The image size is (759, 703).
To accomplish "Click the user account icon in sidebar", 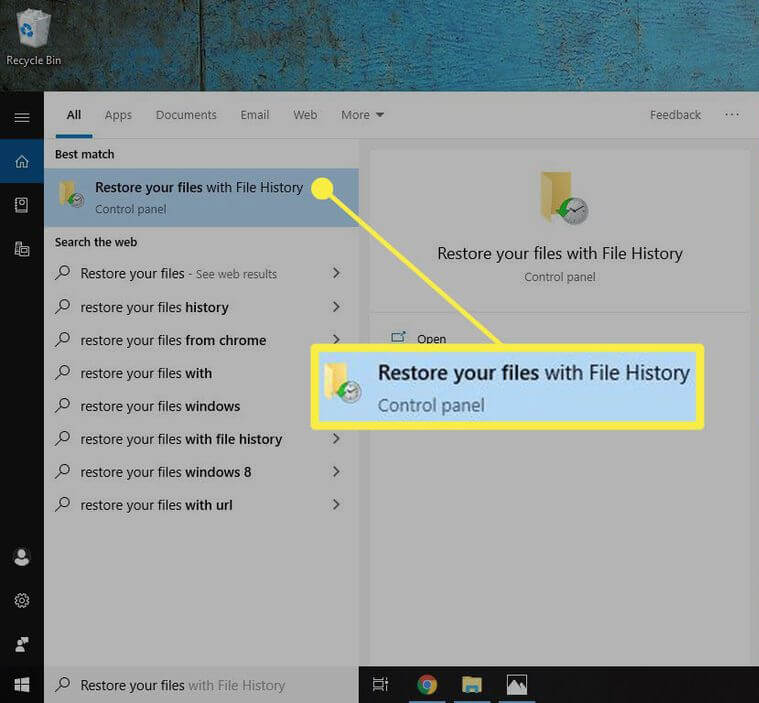I will pyautogui.click(x=21, y=556).
